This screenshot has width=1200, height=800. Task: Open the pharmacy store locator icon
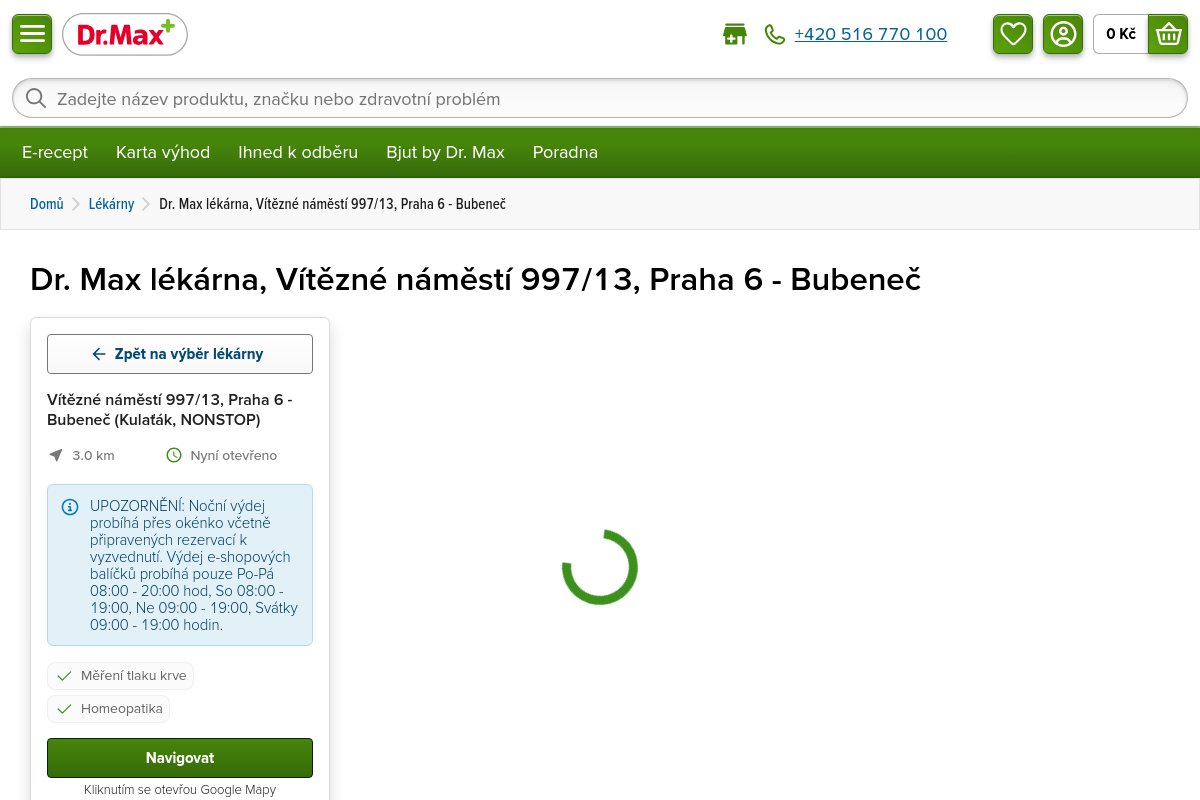pos(735,34)
